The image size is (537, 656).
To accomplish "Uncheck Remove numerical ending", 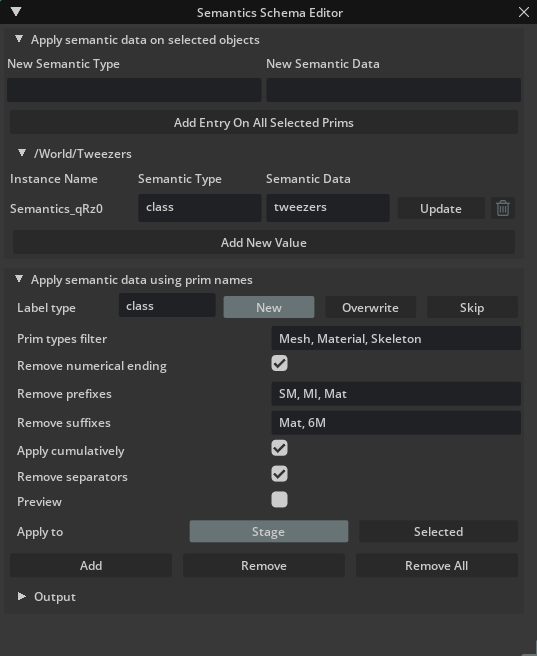I will tap(279, 363).
